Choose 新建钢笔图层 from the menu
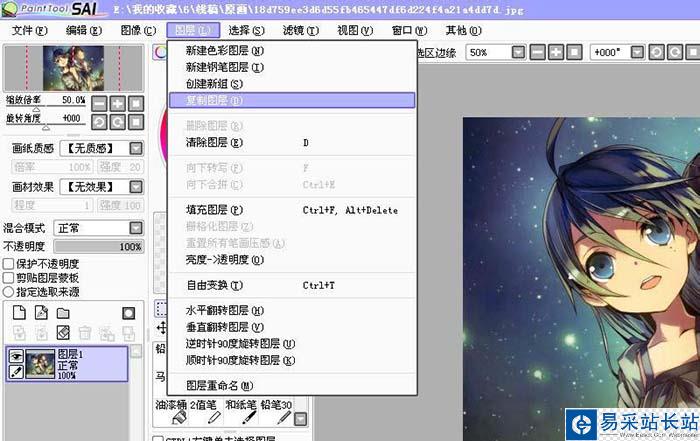Screen dimensions: 700x441 point(292,67)
